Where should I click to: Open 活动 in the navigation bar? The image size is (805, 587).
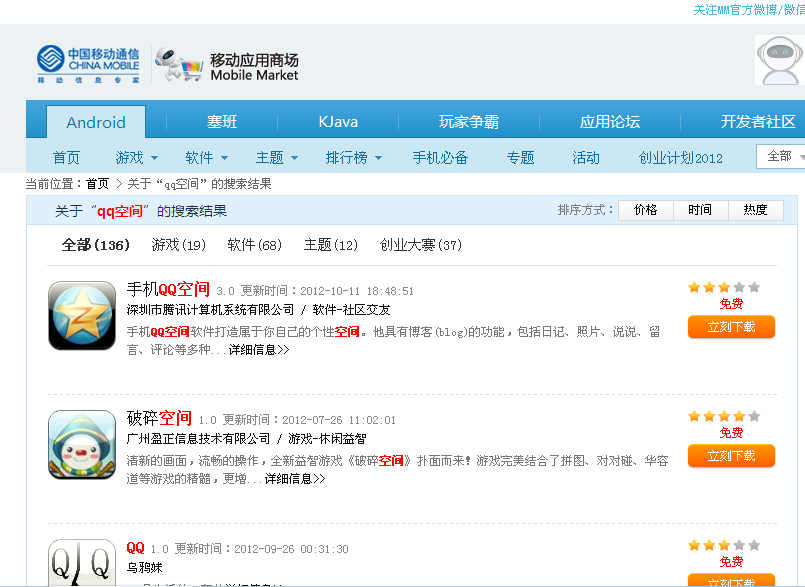[x=586, y=158]
